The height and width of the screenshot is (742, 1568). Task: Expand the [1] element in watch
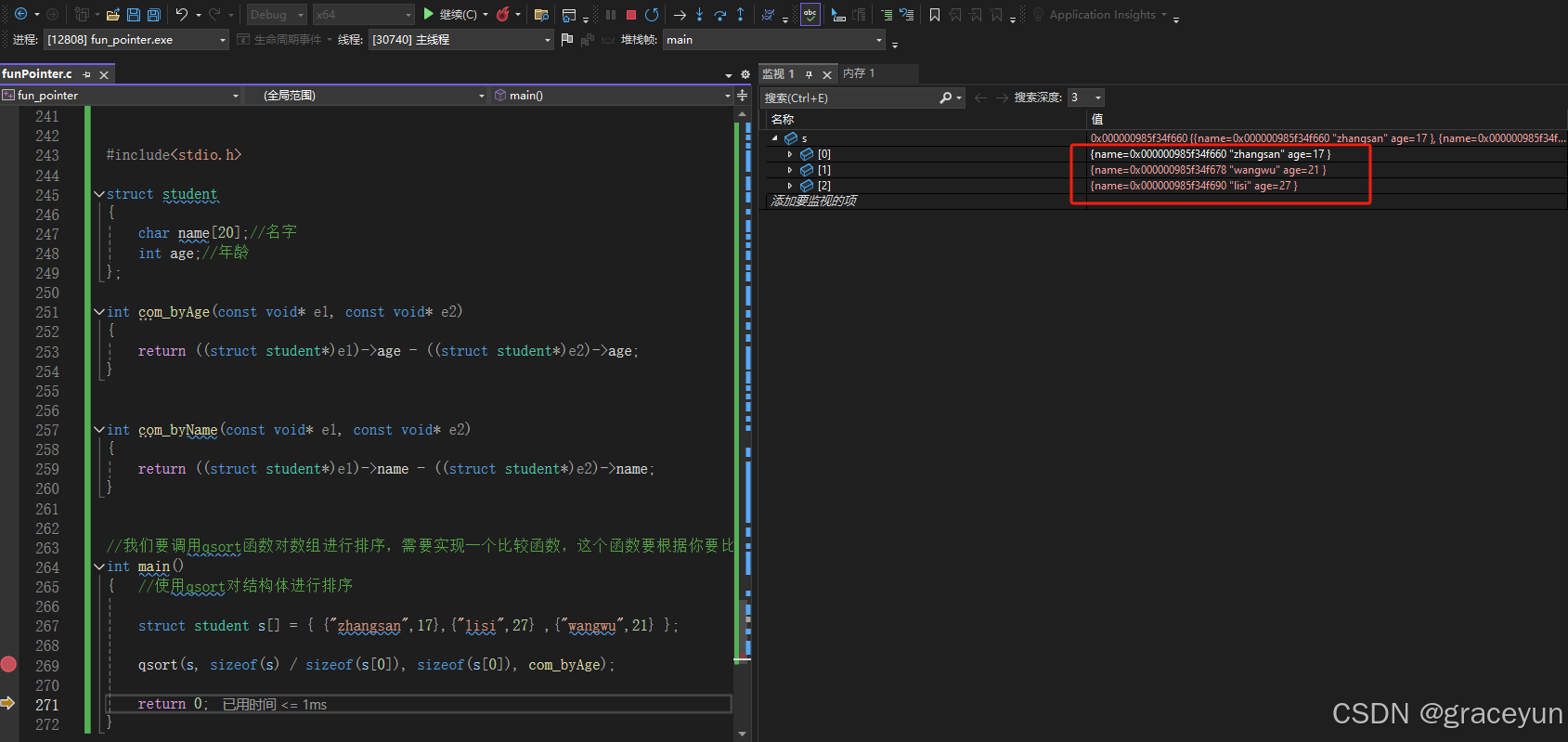790,170
